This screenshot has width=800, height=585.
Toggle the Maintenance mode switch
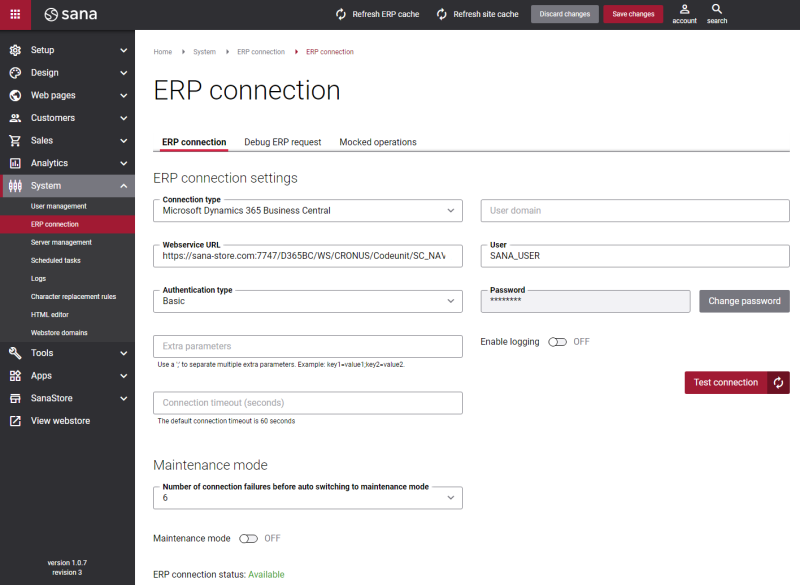coord(248,539)
